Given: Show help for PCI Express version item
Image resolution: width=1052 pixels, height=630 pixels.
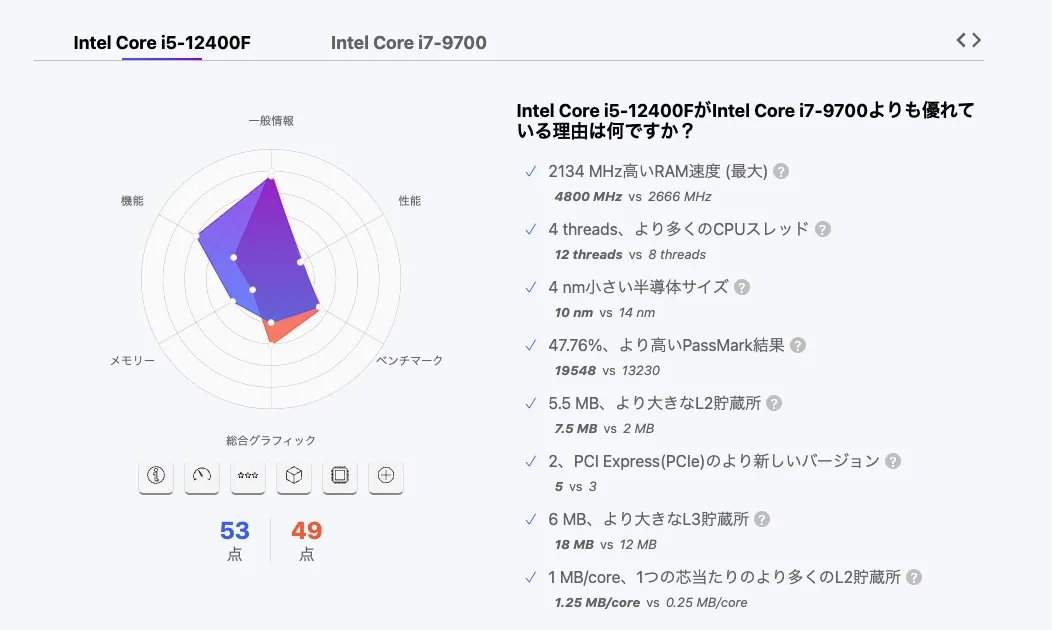Looking at the screenshot, I should pyautogui.click(x=893, y=461).
